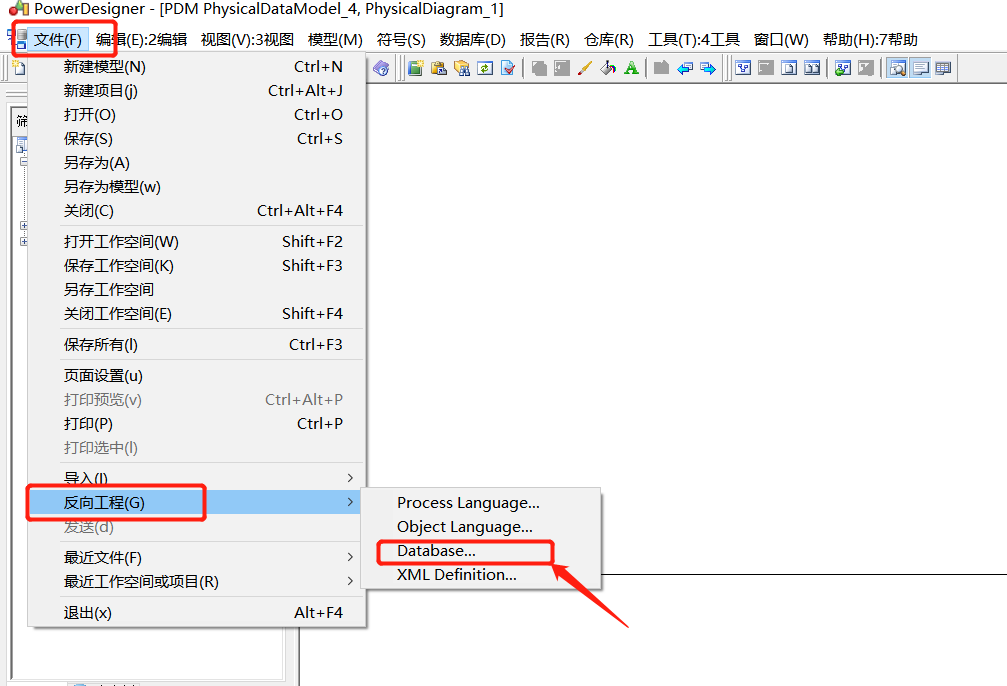1007x686 pixels.
Task: Click the model node icon in browser tree
Action: click(21, 145)
